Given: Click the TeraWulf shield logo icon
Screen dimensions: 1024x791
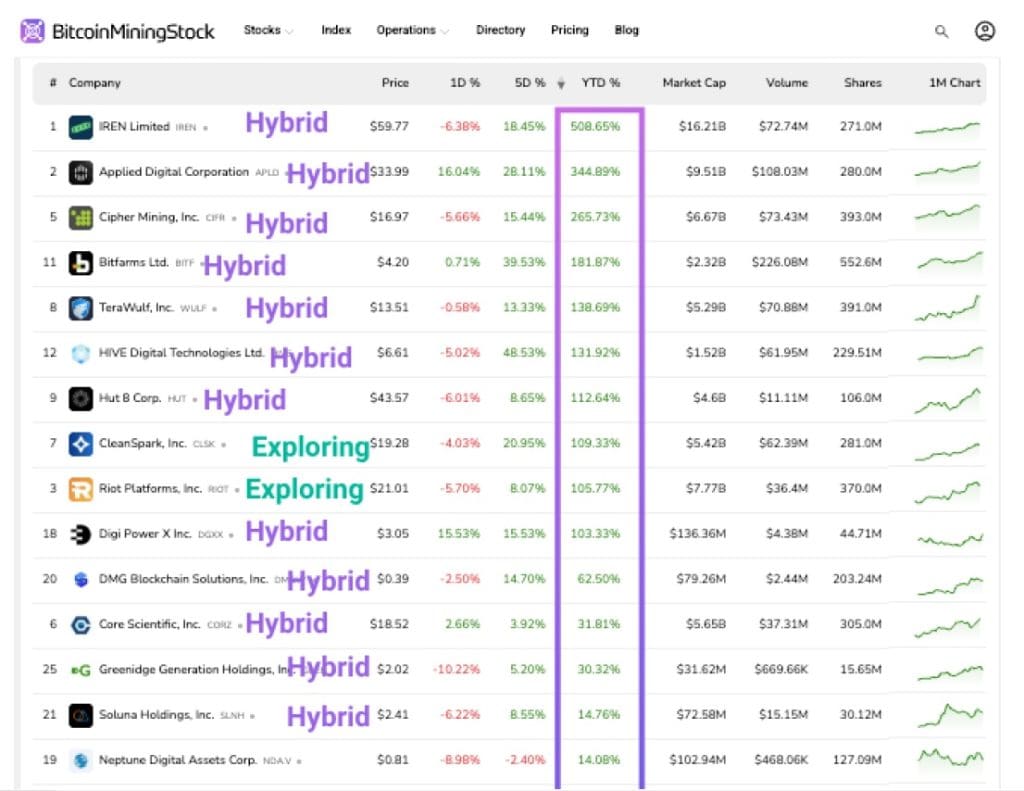Looking at the screenshot, I should (81, 308).
